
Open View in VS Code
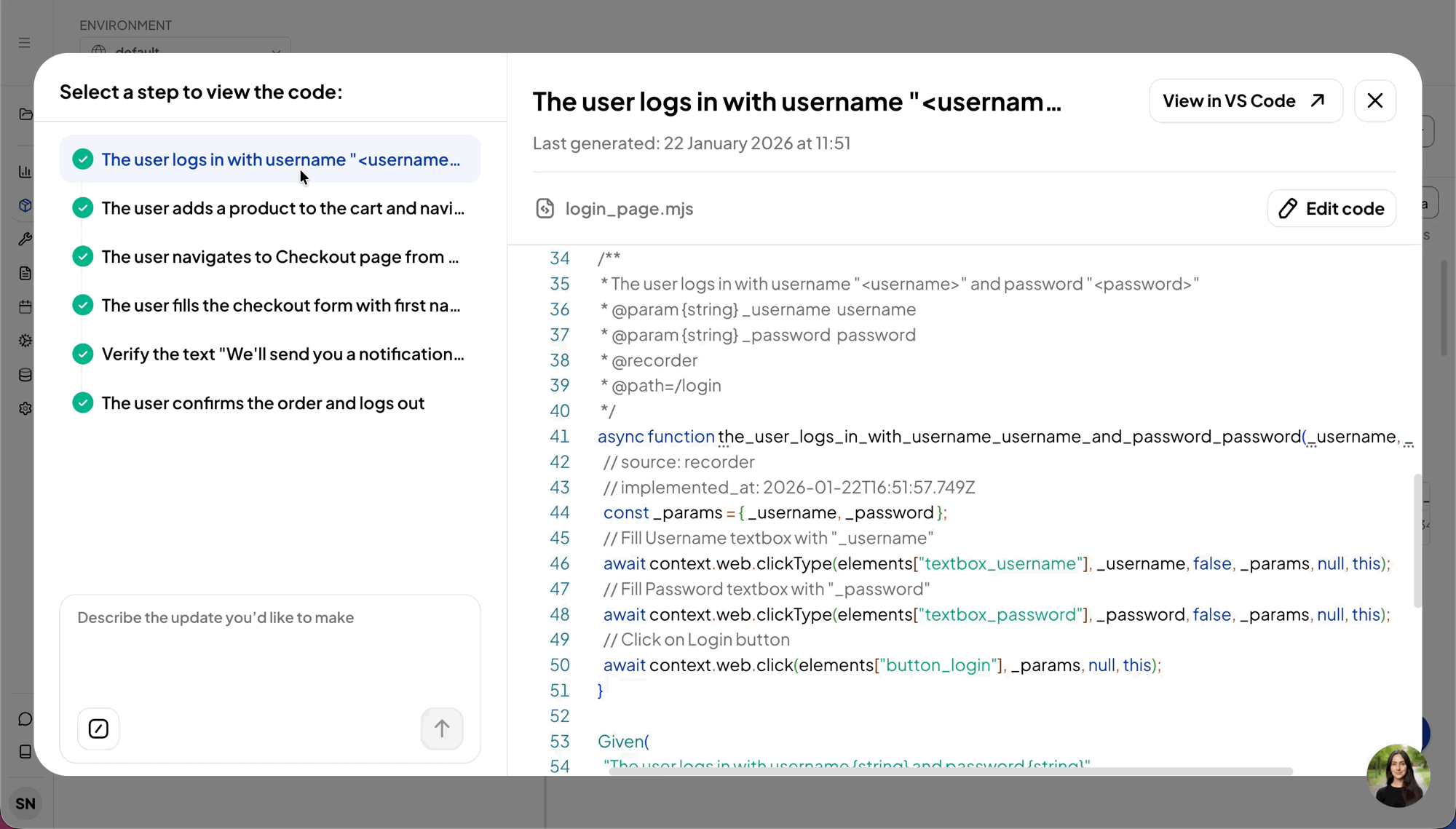1245,101
